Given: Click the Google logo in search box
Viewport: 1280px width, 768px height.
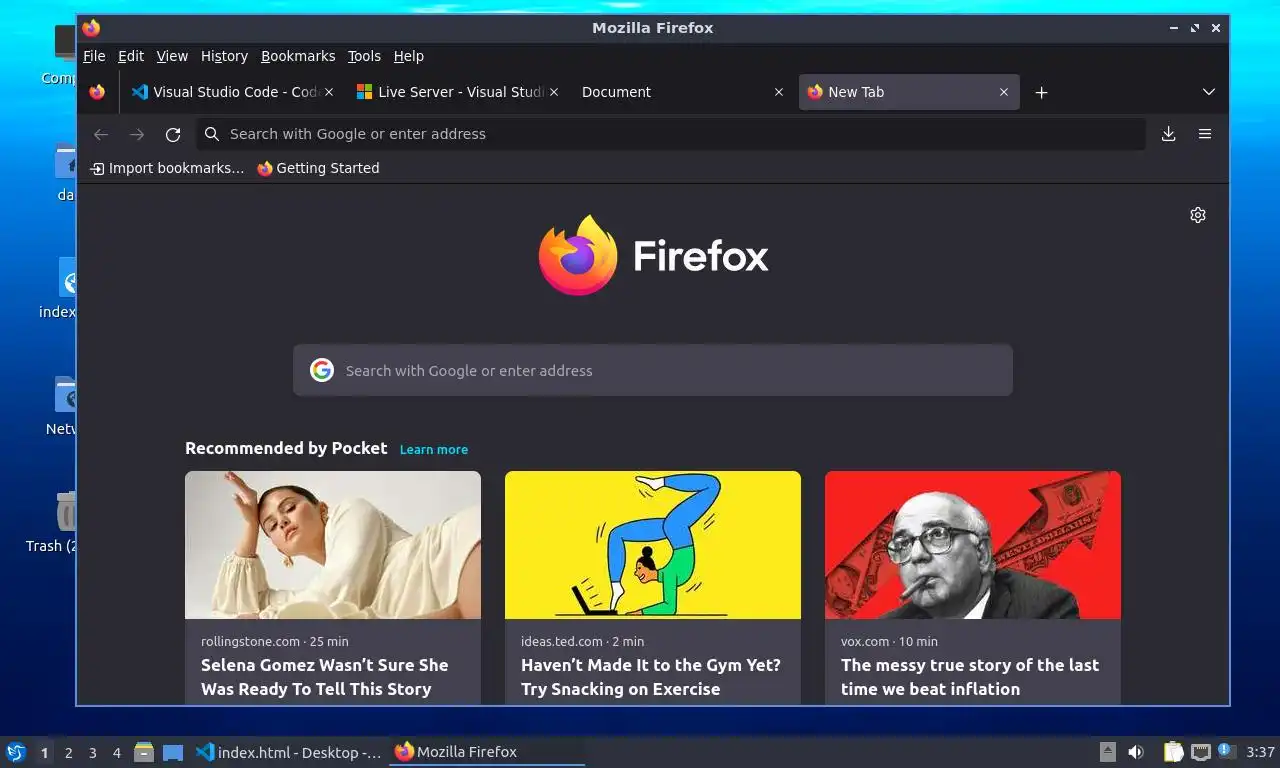Looking at the screenshot, I should 321,370.
